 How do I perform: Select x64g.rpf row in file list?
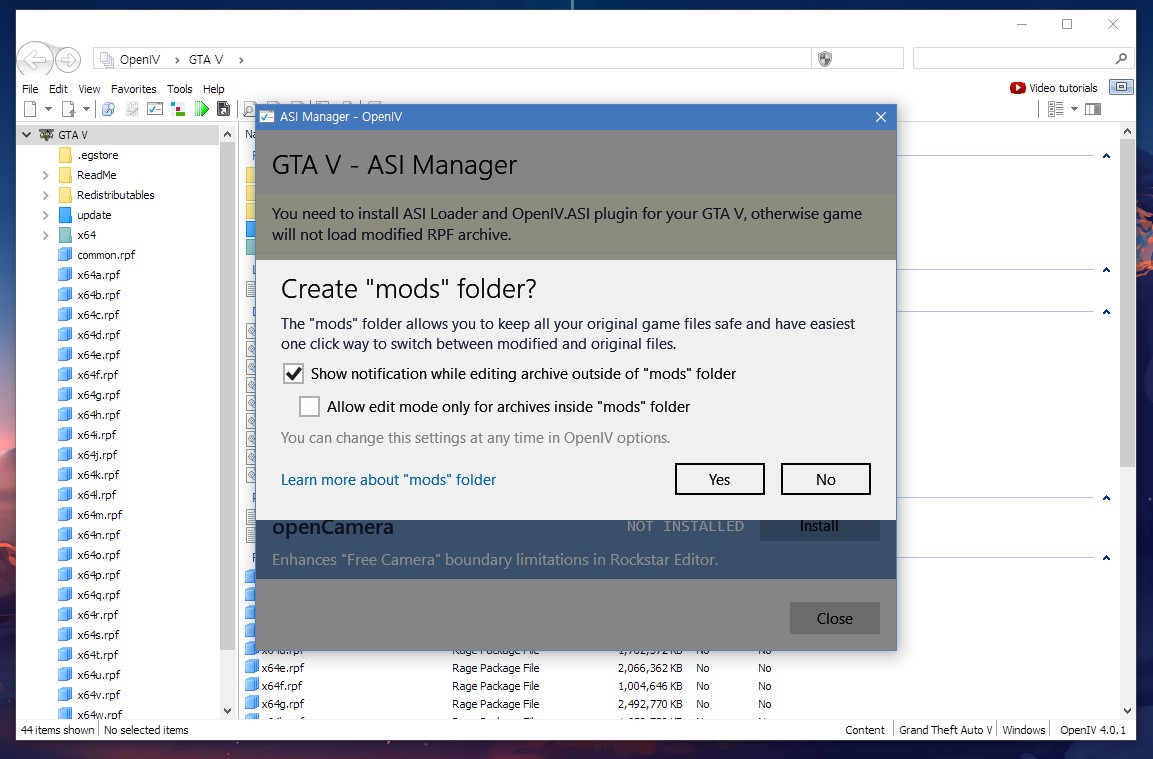point(508,704)
